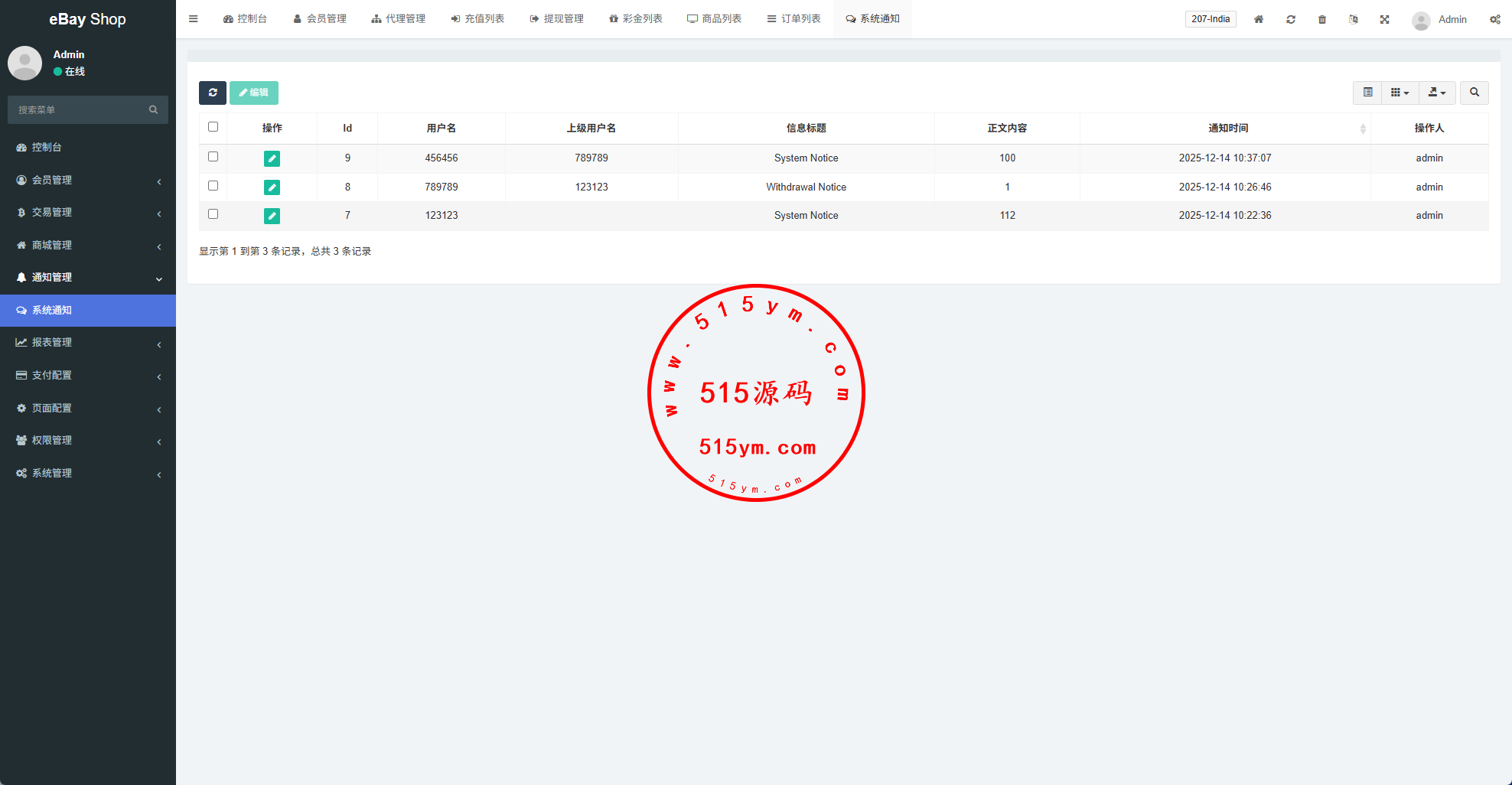
Task: Click the edit pencil icon for row Id 9
Action: coord(272,158)
